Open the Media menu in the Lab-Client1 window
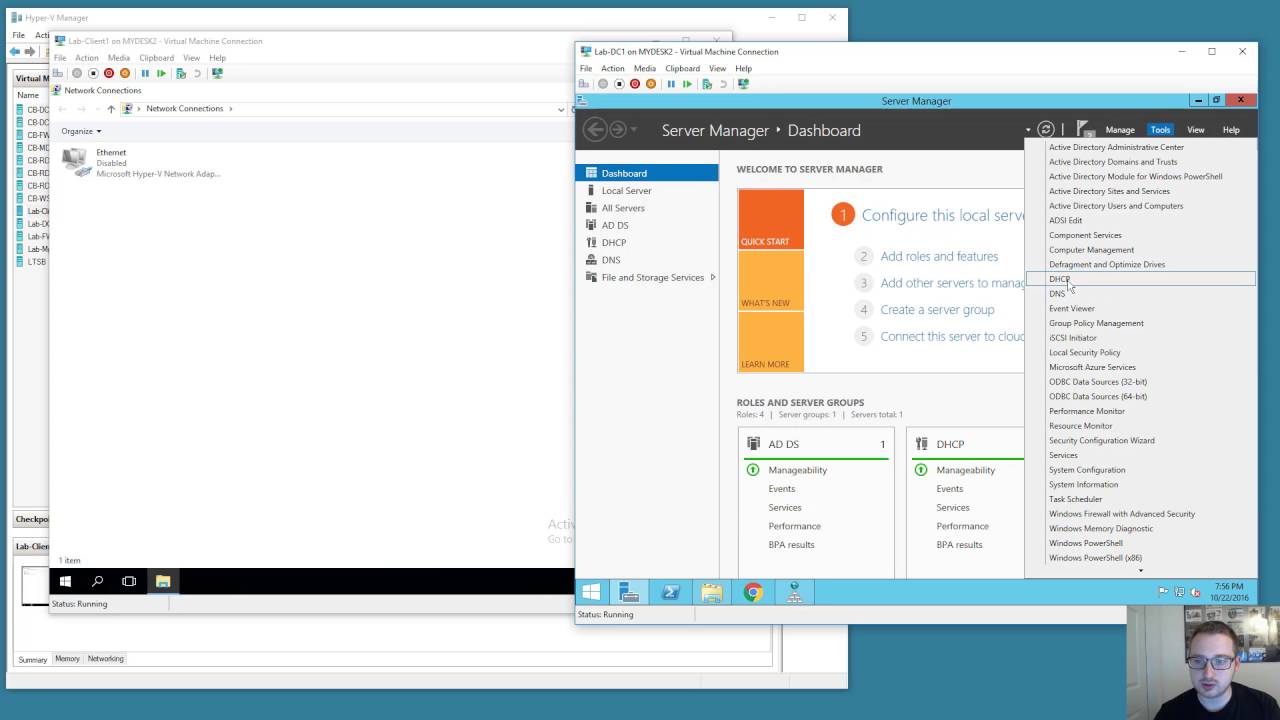1280x720 pixels. pyautogui.click(x=119, y=58)
